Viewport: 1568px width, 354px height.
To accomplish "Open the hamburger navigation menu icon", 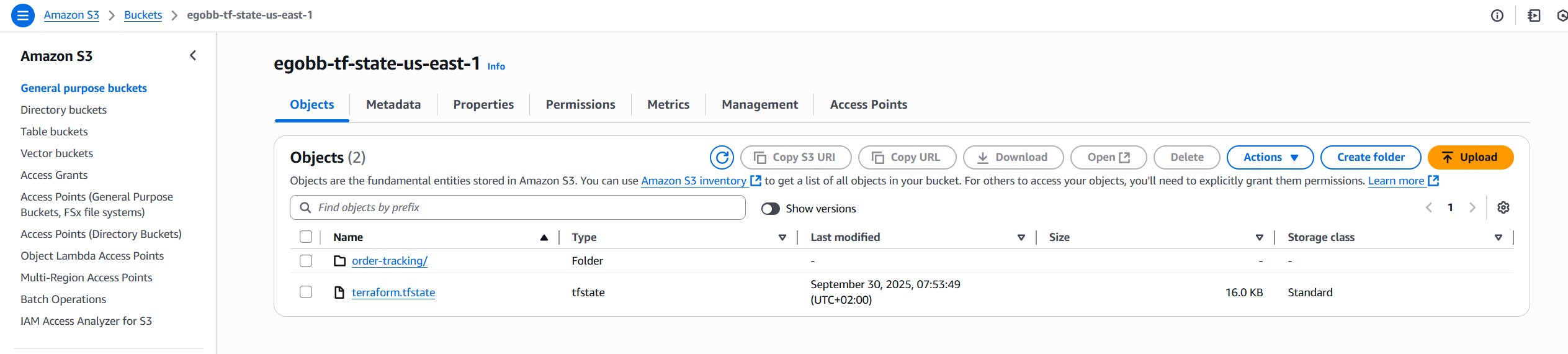I will click(23, 16).
